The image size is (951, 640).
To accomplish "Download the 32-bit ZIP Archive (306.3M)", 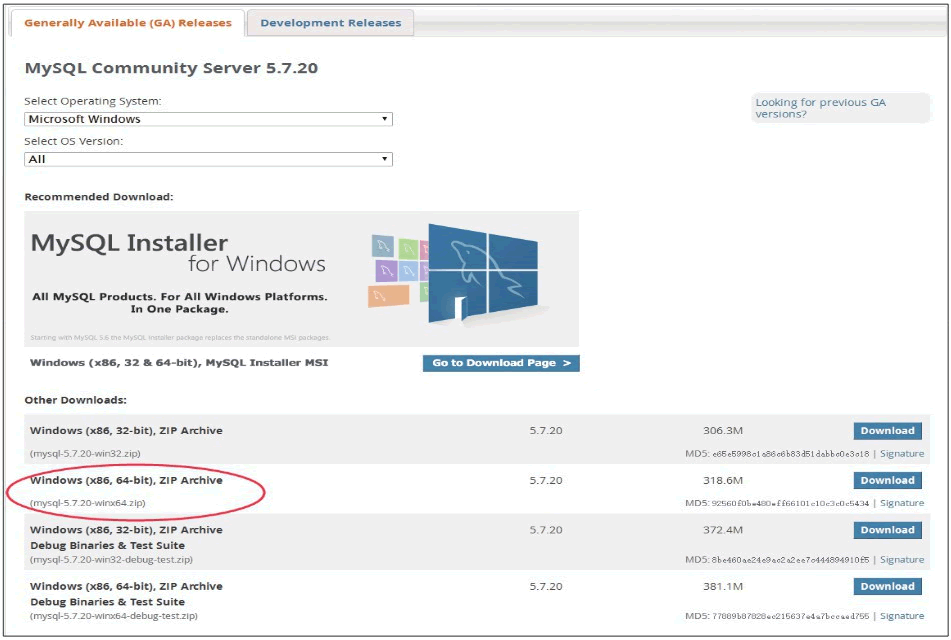I will click(887, 431).
